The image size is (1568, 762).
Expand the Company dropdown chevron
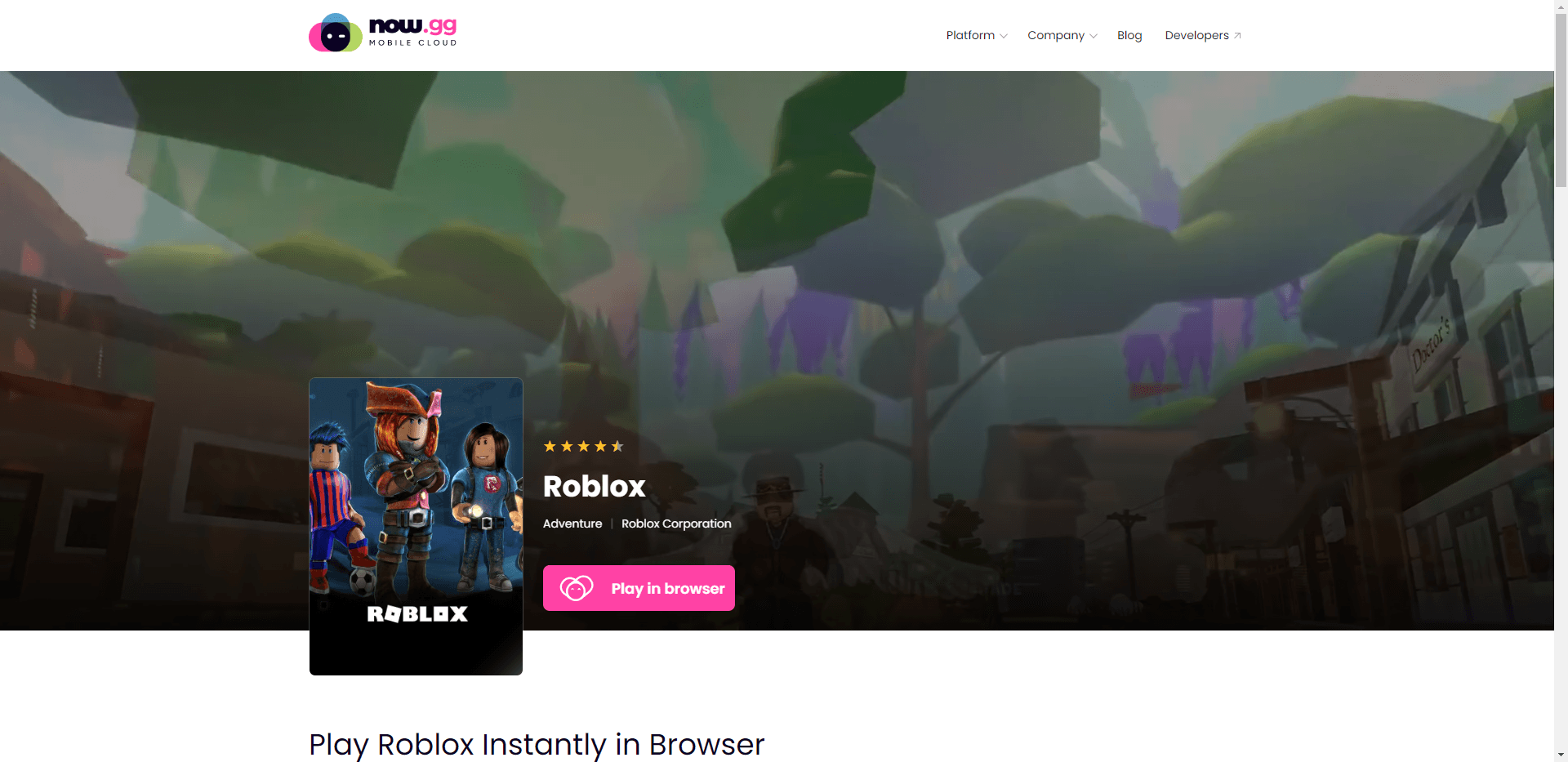pyautogui.click(x=1094, y=36)
